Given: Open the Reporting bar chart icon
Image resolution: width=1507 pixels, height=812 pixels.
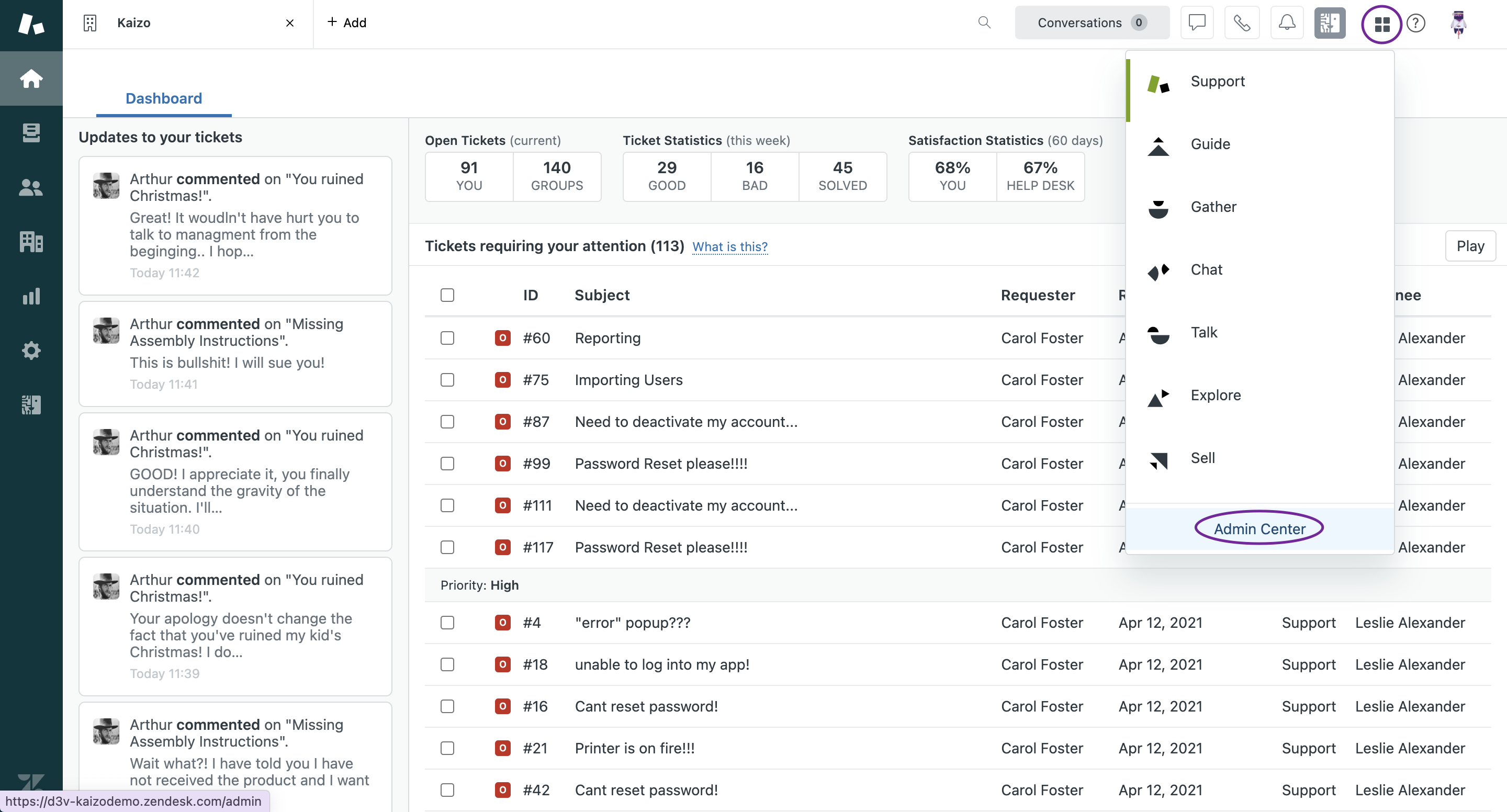Looking at the screenshot, I should [31, 296].
